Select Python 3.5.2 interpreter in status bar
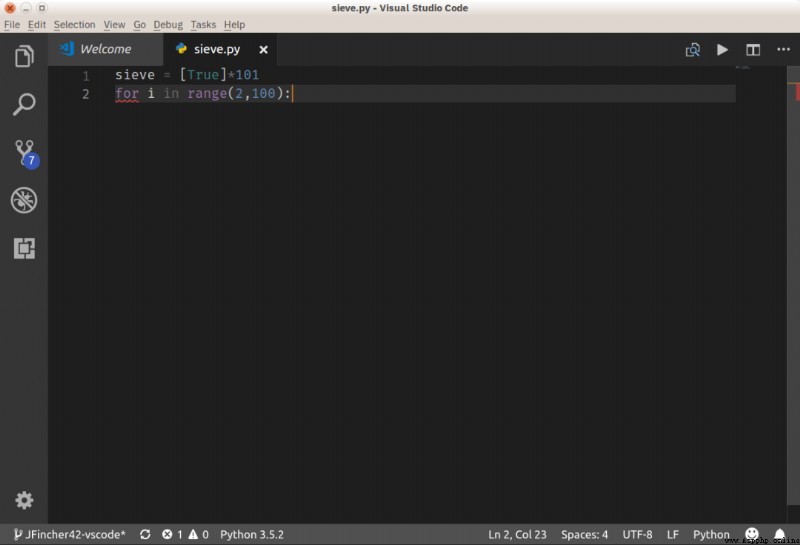This screenshot has width=800, height=545. 252,534
